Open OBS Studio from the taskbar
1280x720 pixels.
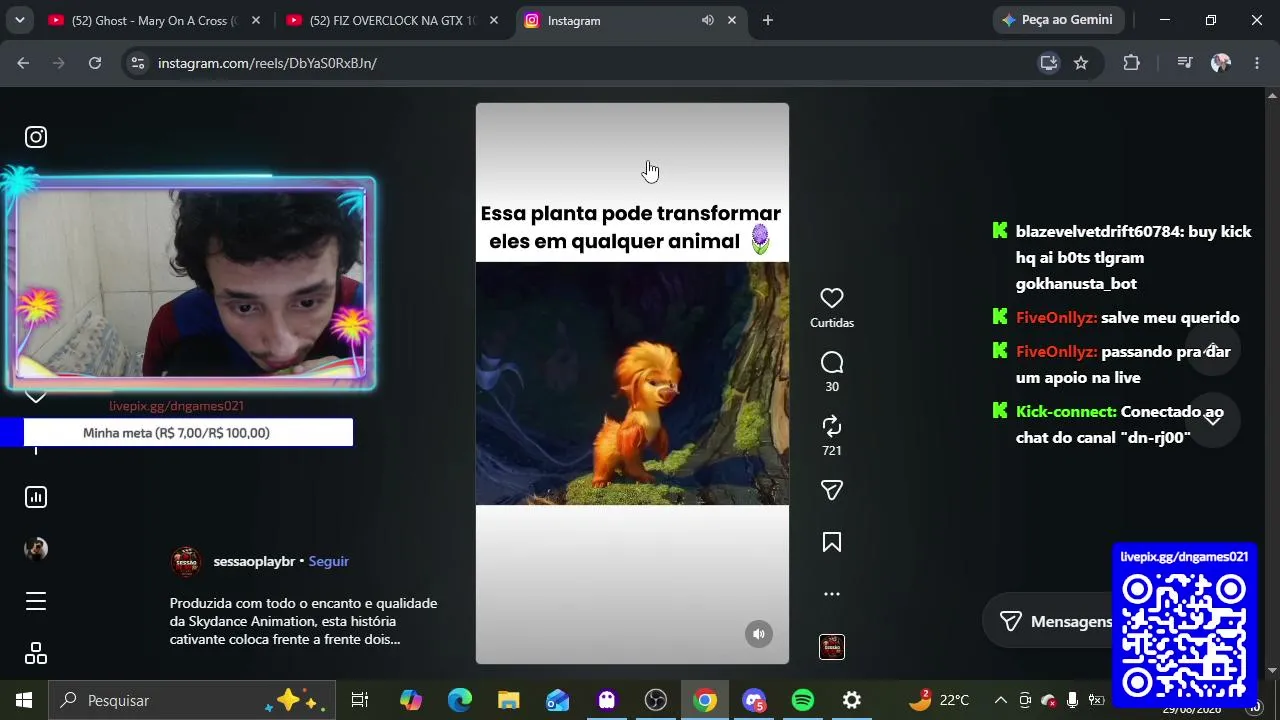click(656, 700)
